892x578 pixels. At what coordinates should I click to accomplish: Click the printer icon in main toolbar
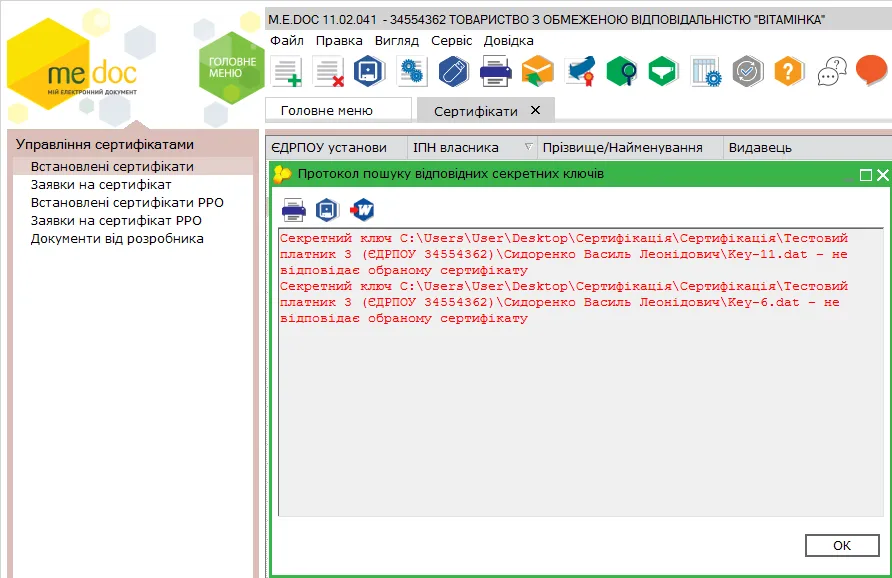point(495,72)
